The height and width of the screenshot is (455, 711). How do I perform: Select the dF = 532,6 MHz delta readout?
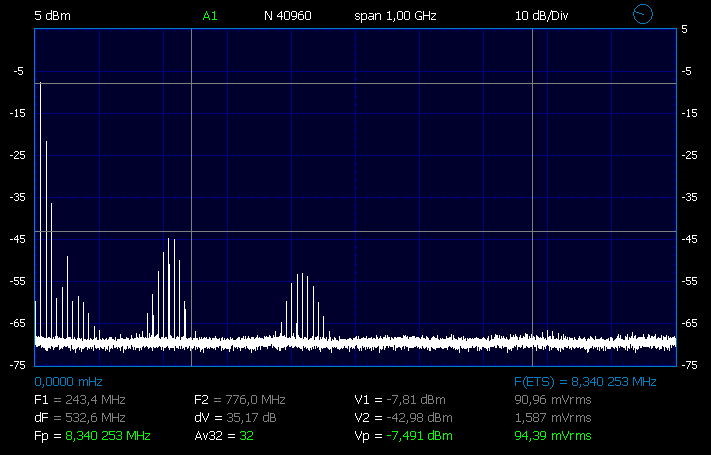point(80,418)
